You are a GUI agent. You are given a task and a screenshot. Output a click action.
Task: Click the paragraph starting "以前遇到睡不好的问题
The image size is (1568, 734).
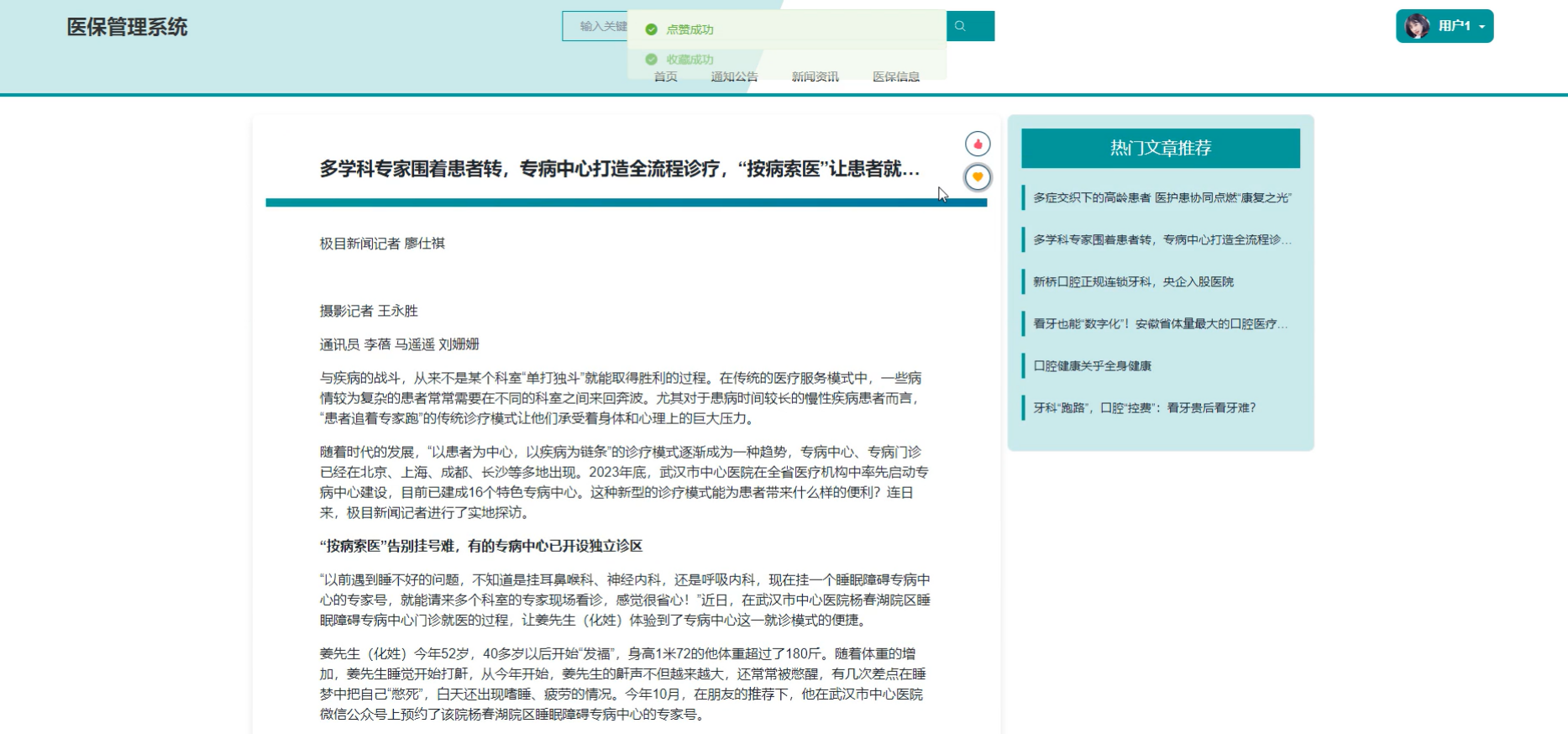pyautogui.click(x=625, y=600)
